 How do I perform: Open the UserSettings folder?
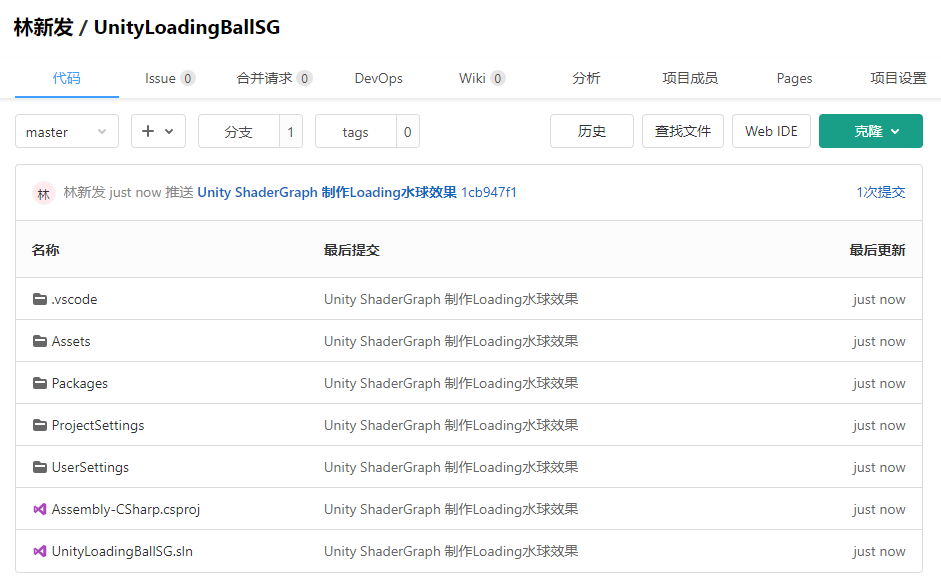point(90,467)
